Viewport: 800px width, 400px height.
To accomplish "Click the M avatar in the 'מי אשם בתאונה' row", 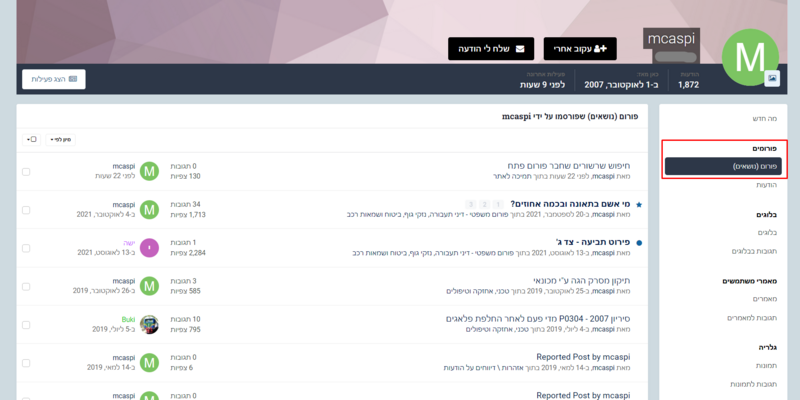I will coord(149,210).
